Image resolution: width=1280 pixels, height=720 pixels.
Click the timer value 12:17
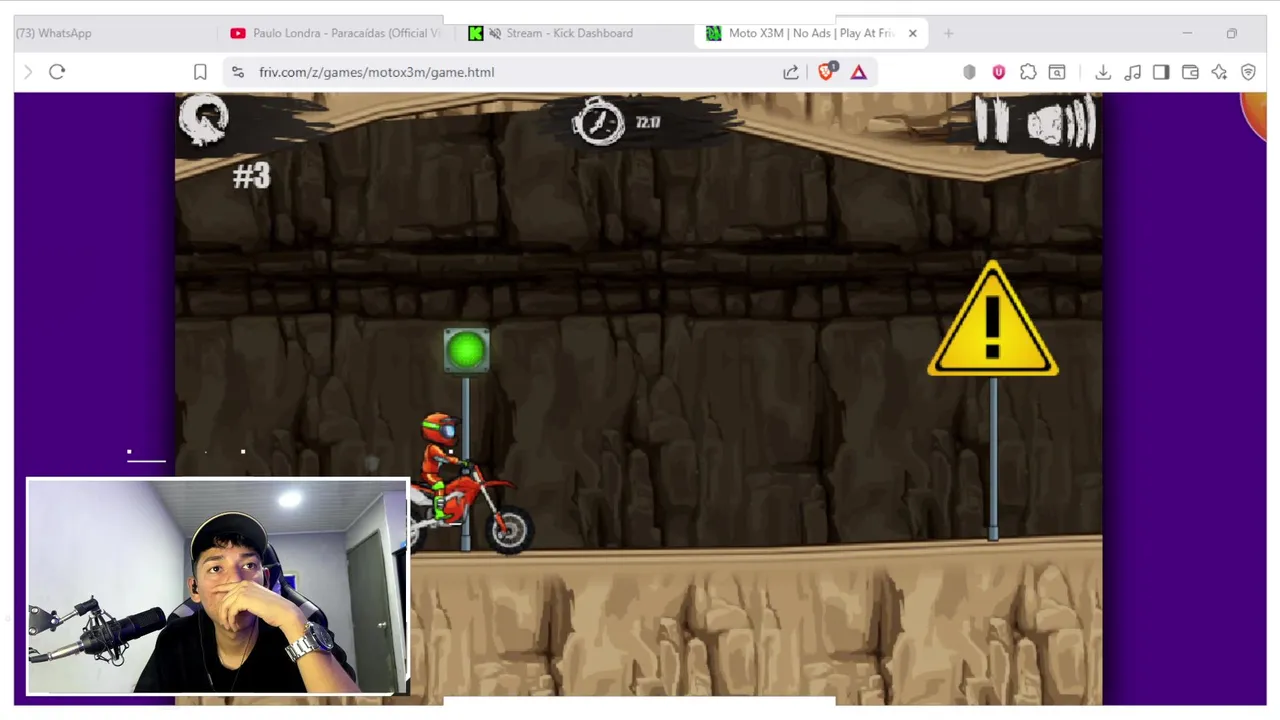[x=647, y=122]
